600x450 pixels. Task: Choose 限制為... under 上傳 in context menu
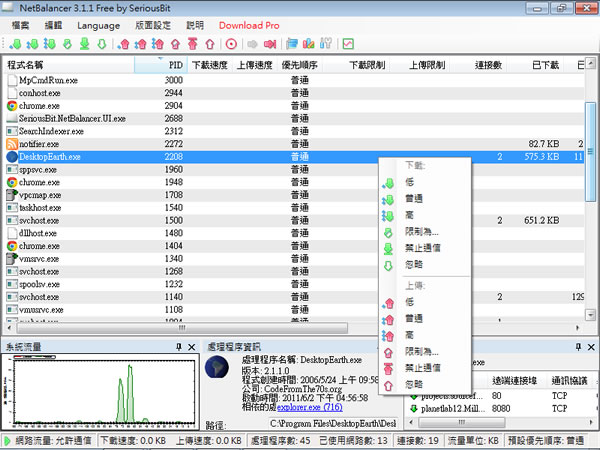point(425,351)
